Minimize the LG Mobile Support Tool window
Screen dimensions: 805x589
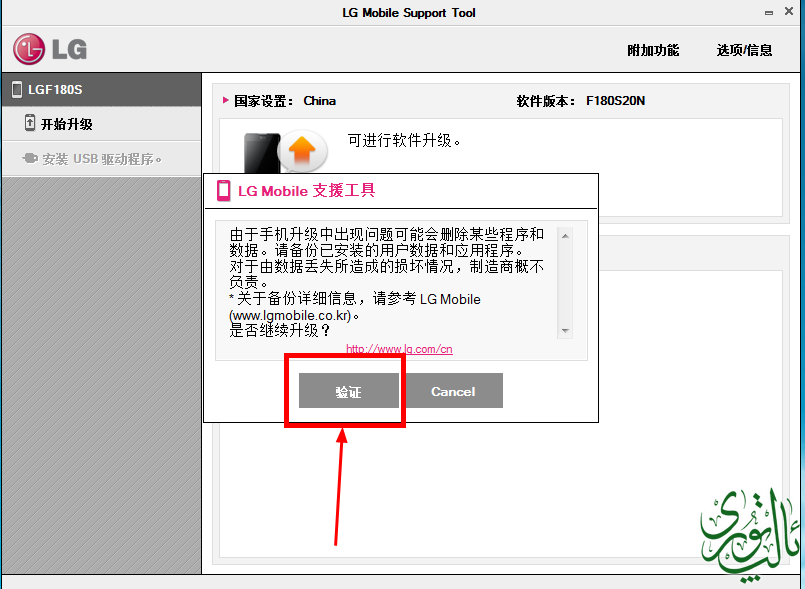(x=769, y=12)
